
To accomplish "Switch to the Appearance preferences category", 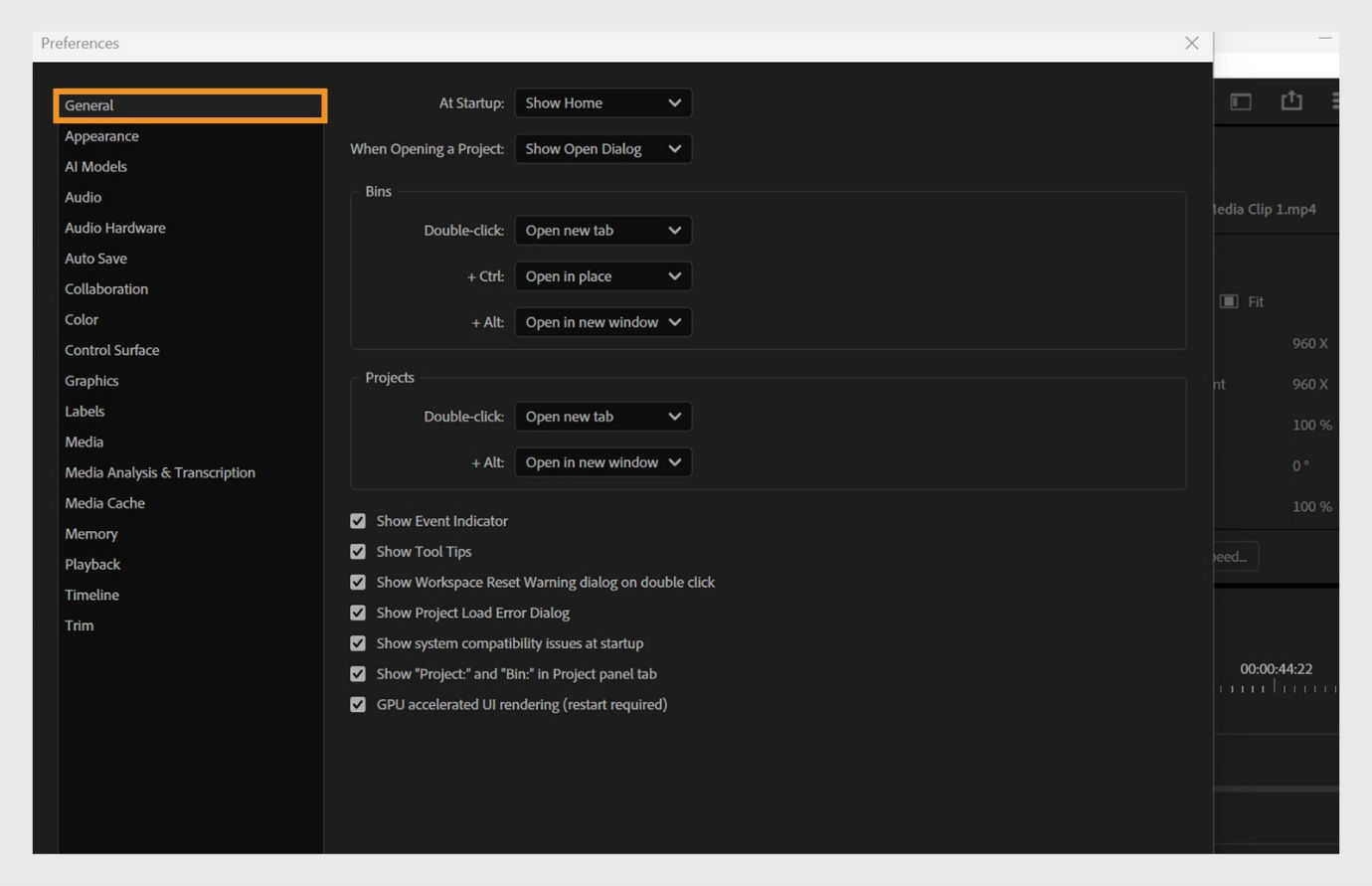I will pyautogui.click(x=100, y=135).
